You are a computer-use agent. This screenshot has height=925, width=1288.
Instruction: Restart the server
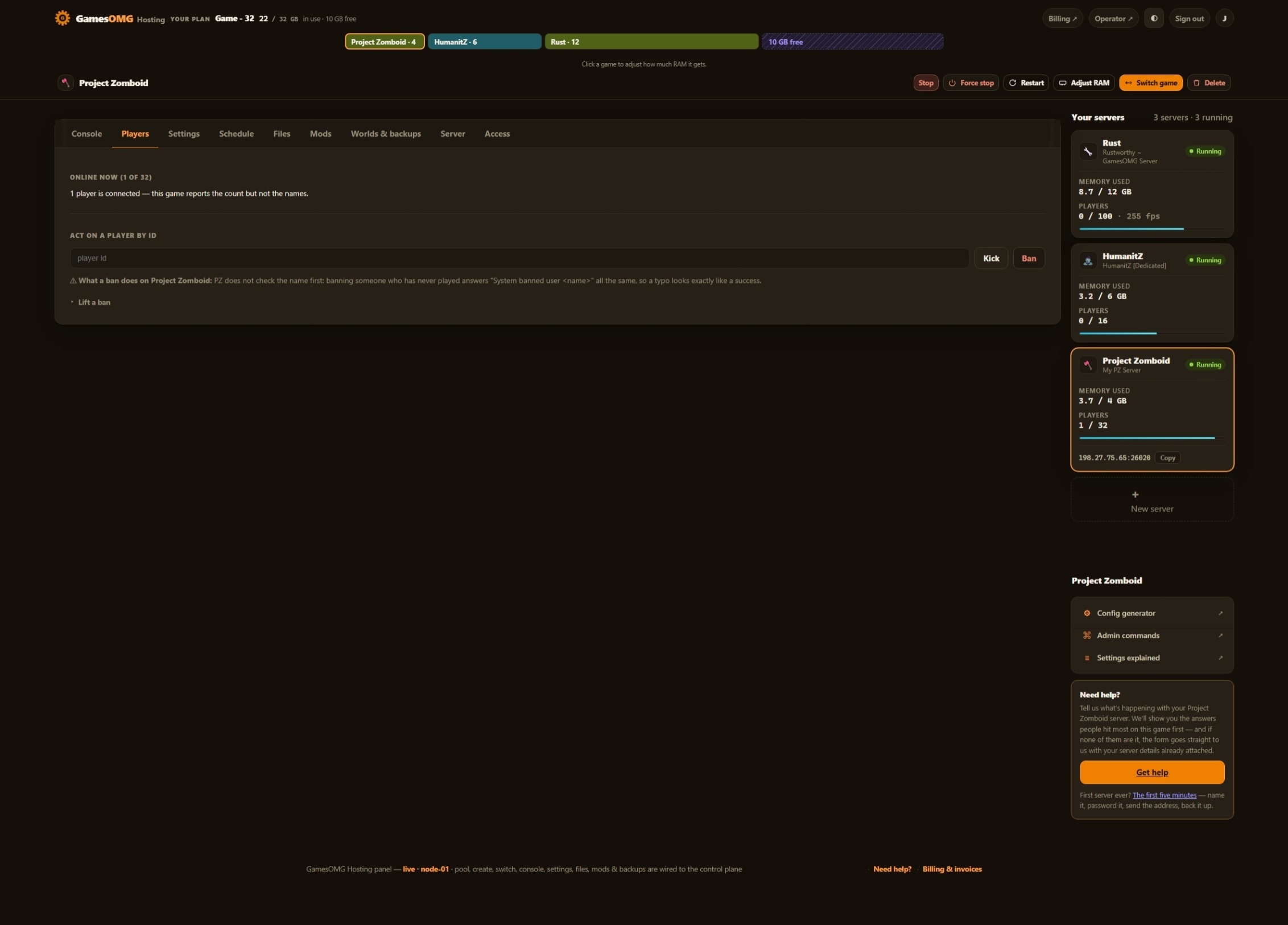[x=1026, y=82]
